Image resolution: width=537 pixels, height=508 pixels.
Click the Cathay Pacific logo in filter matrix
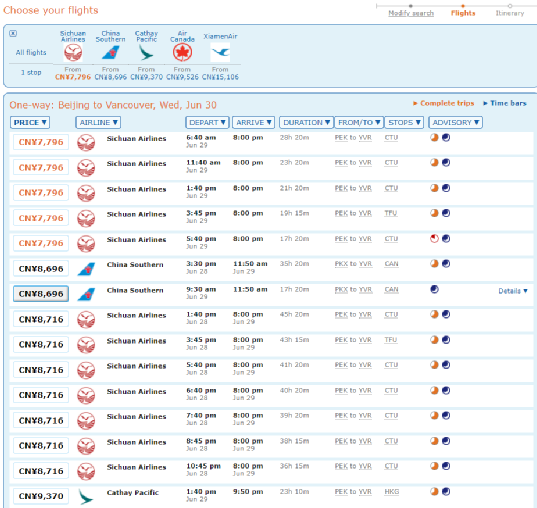point(146,52)
